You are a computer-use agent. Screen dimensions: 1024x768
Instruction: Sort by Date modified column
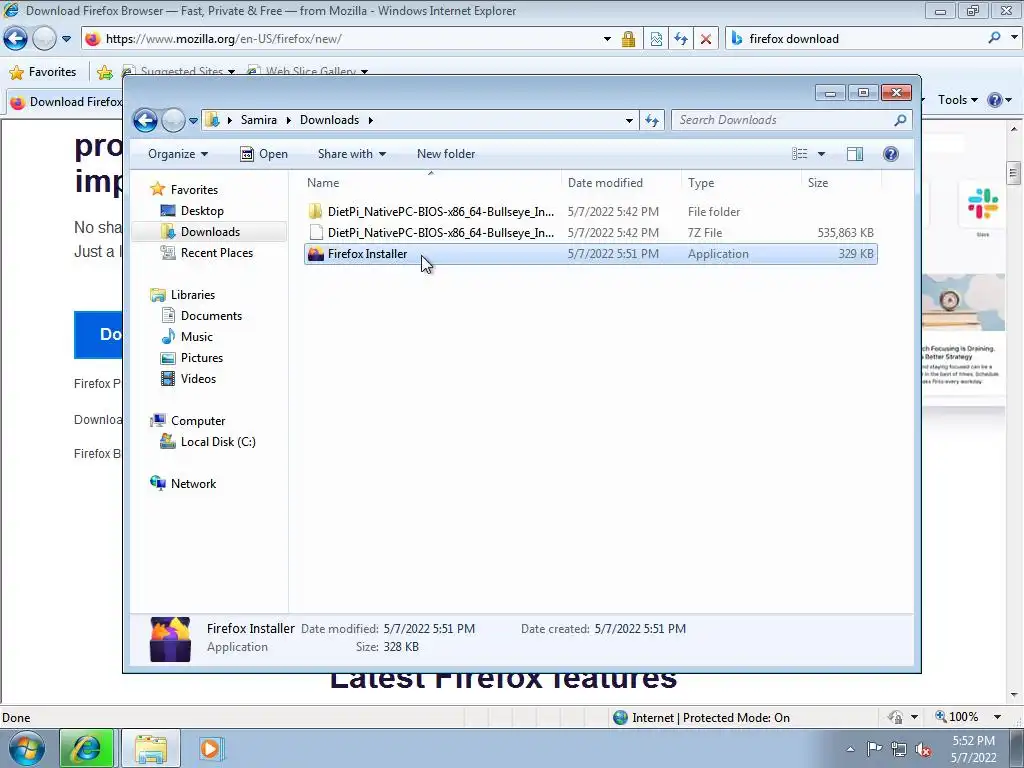tap(620, 183)
